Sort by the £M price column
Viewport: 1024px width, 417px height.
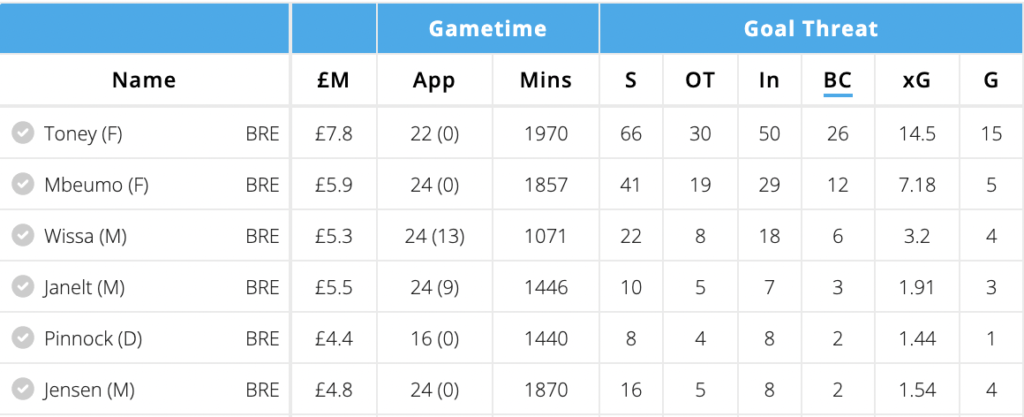pos(333,80)
